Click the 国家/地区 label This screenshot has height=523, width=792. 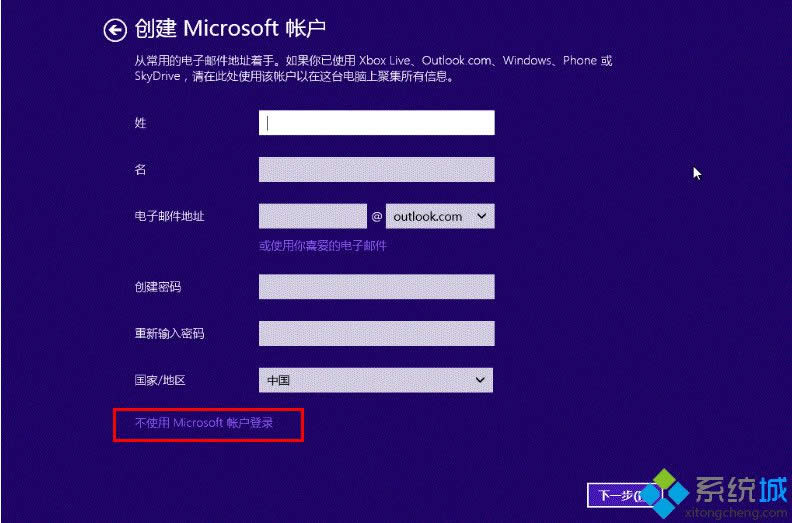pyautogui.click(x=160, y=380)
